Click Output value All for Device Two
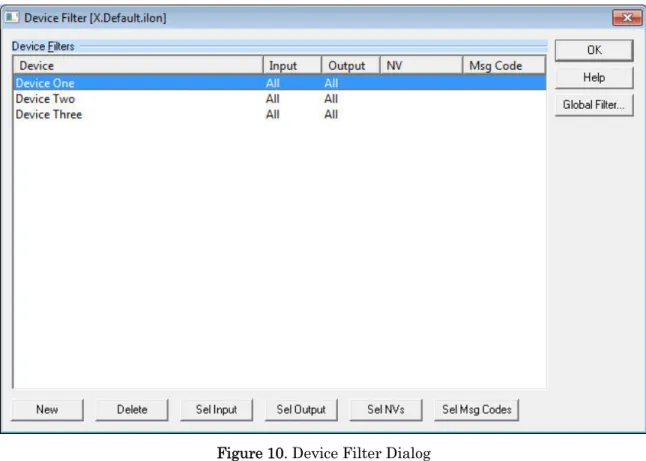 click(331, 99)
